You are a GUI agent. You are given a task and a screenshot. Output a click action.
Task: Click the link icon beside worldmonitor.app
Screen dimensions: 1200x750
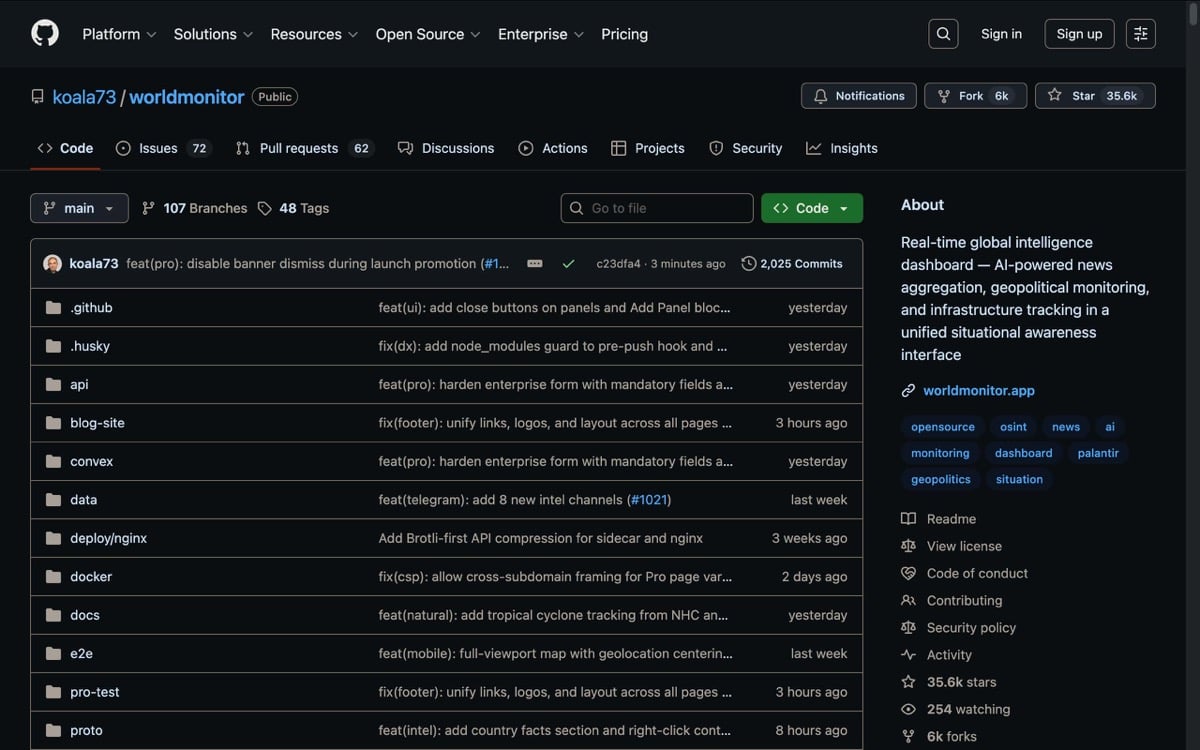(908, 390)
